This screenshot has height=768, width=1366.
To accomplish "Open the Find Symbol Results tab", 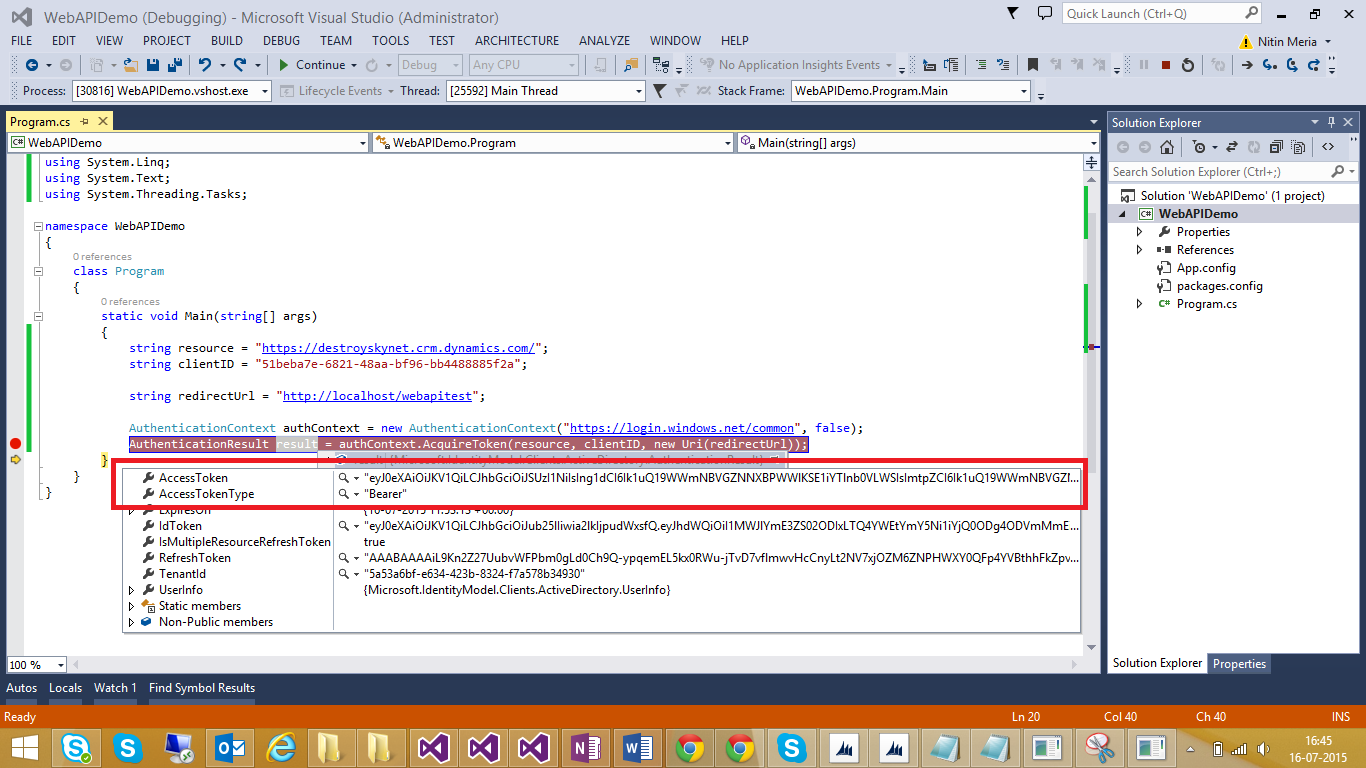I will (202, 688).
